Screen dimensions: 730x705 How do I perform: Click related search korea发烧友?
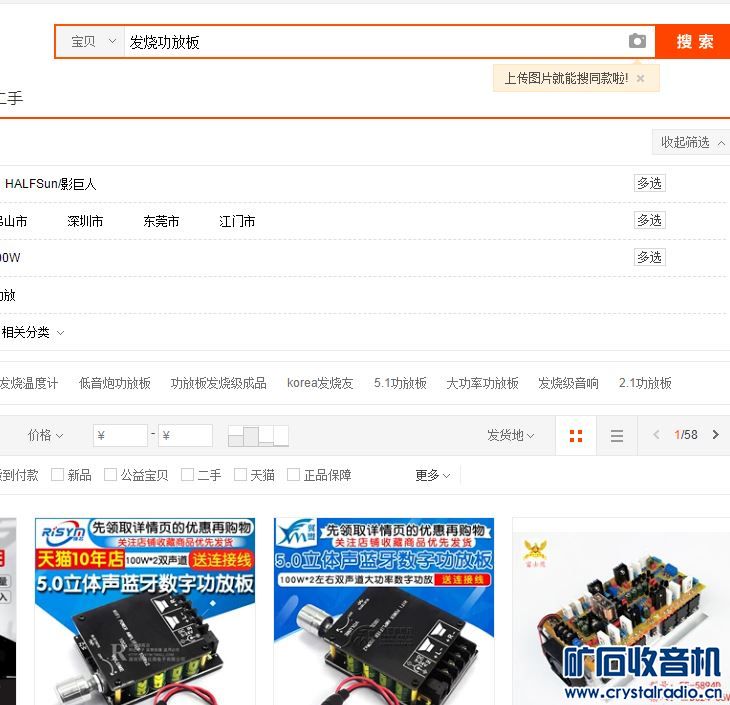pyautogui.click(x=320, y=383)
